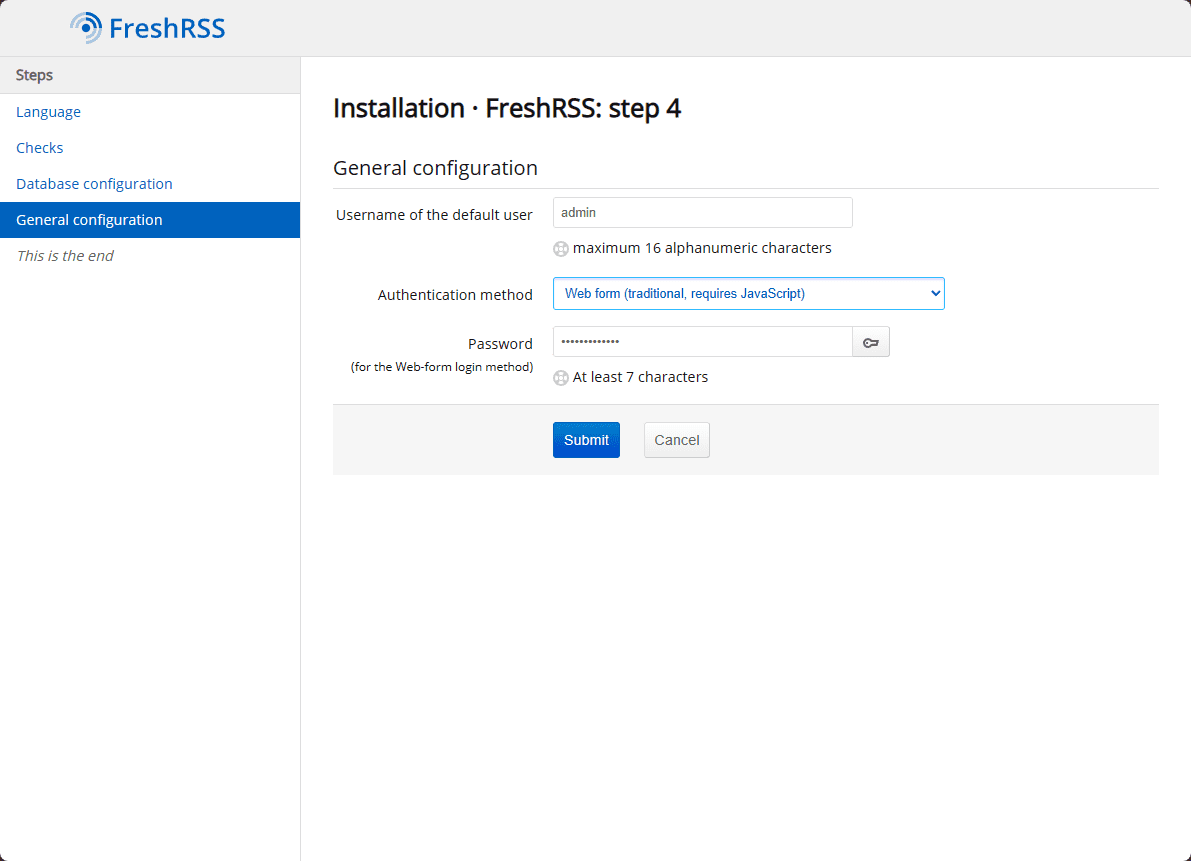Image resolution: width=1191 pixels, height=861 pixels.
Task: Go to the Language step
Action: point(48,112)
